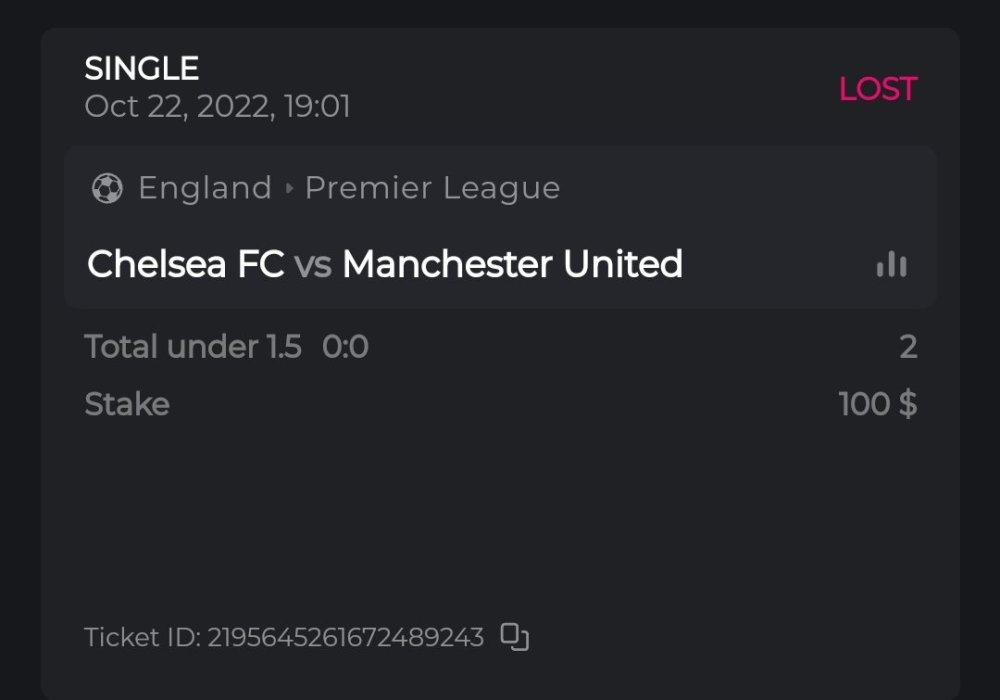Open the Premier League link

point(432,188)
